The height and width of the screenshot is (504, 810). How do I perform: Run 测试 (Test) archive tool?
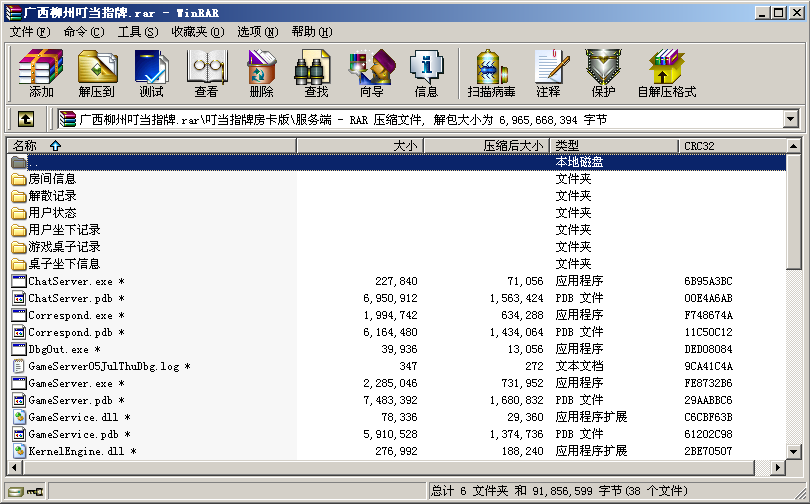(151, 73)
